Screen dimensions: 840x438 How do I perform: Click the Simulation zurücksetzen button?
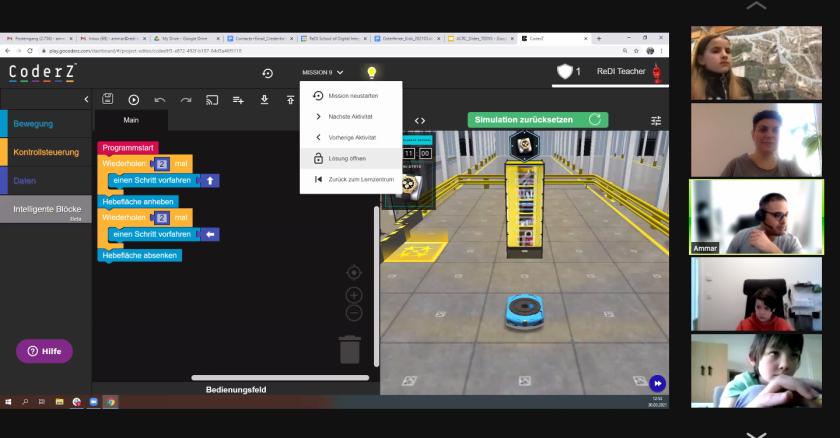[537, 119]
